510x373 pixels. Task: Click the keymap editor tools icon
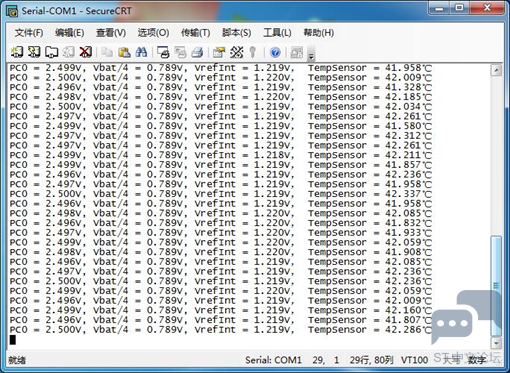click(236, 52)
